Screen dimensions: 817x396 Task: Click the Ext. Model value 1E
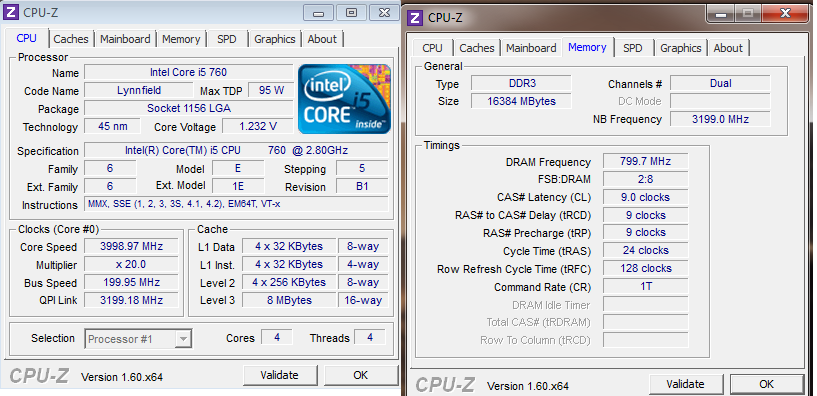click(x=239, y=187)
